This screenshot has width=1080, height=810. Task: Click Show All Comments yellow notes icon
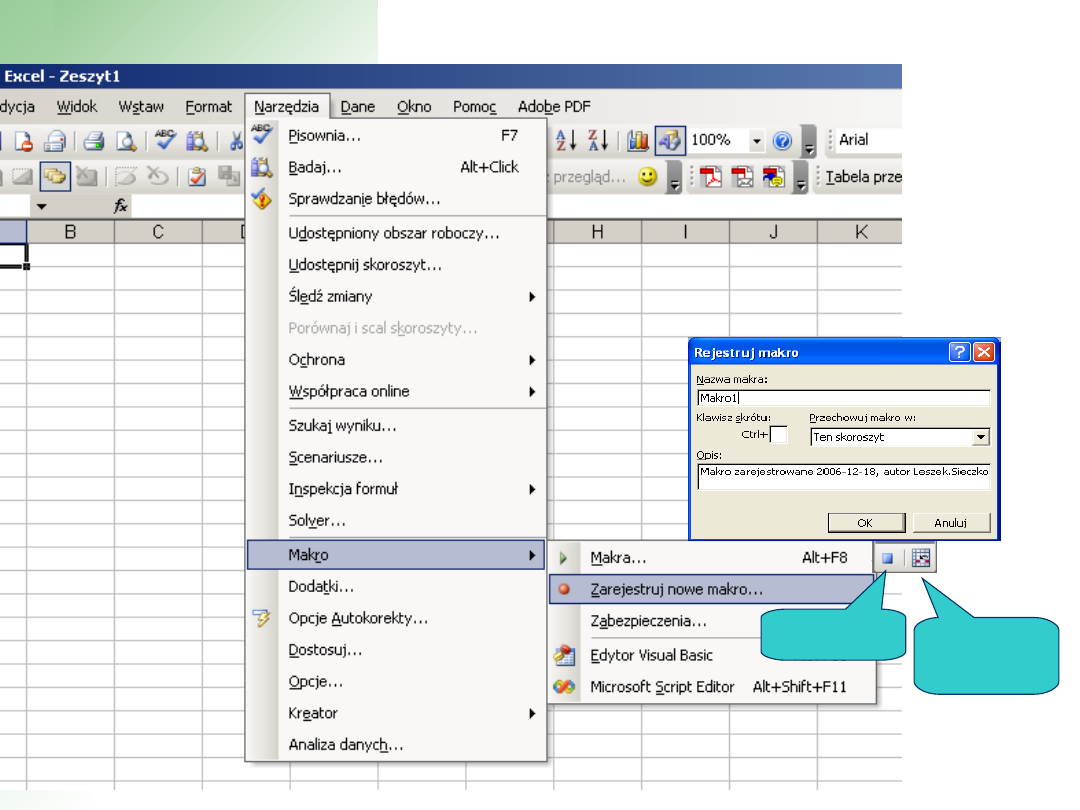click(x=55, y=177)
